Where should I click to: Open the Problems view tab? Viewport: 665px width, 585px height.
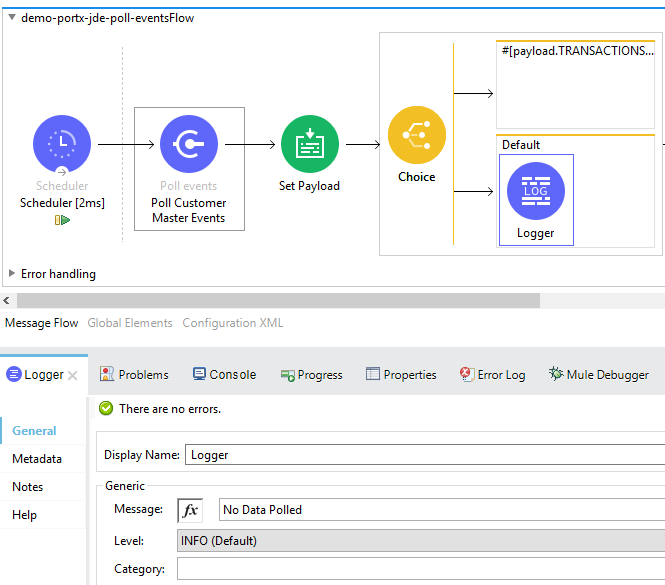click(x=134, y=375)
